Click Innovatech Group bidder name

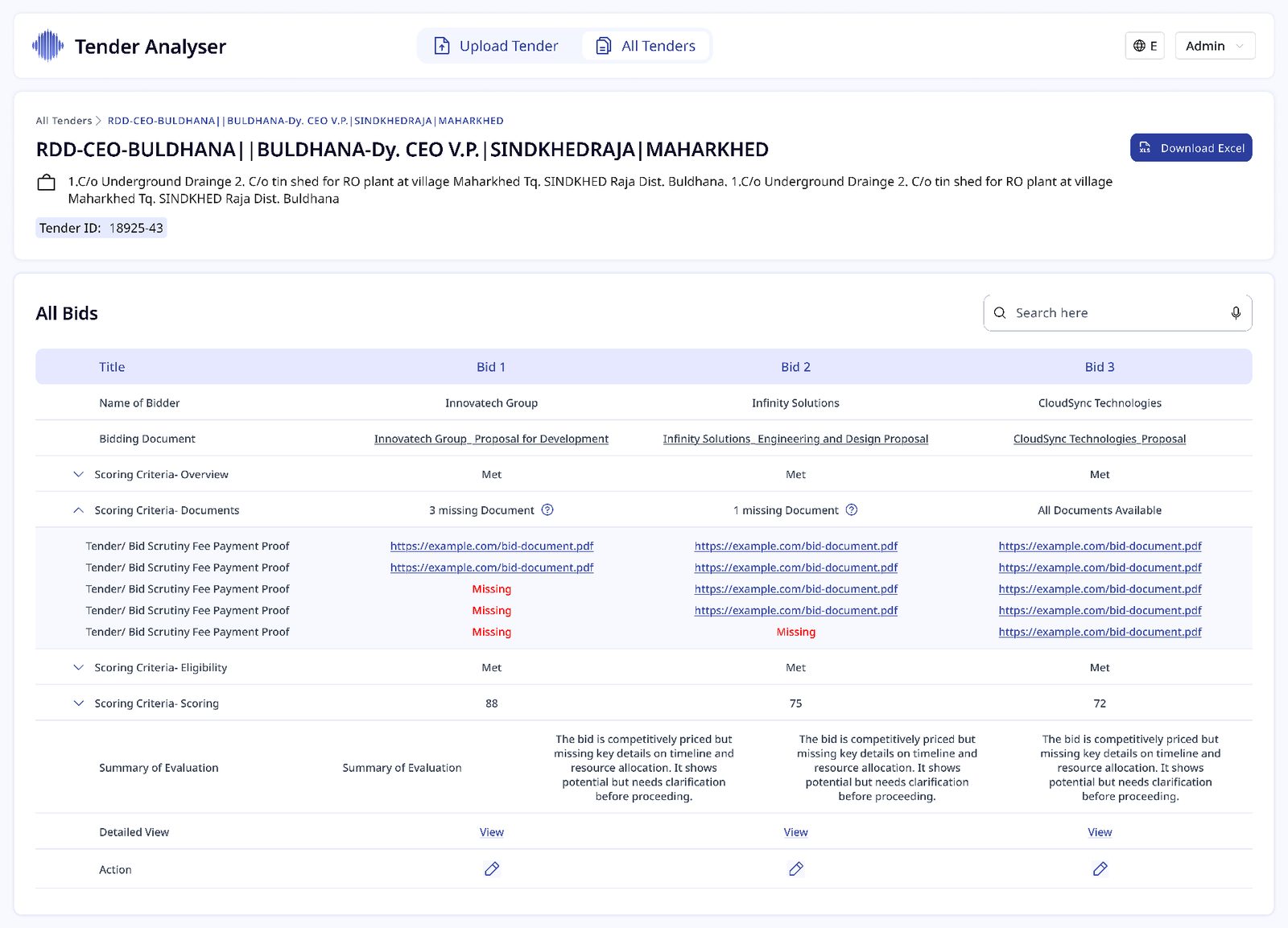click(x=491, y=402)
